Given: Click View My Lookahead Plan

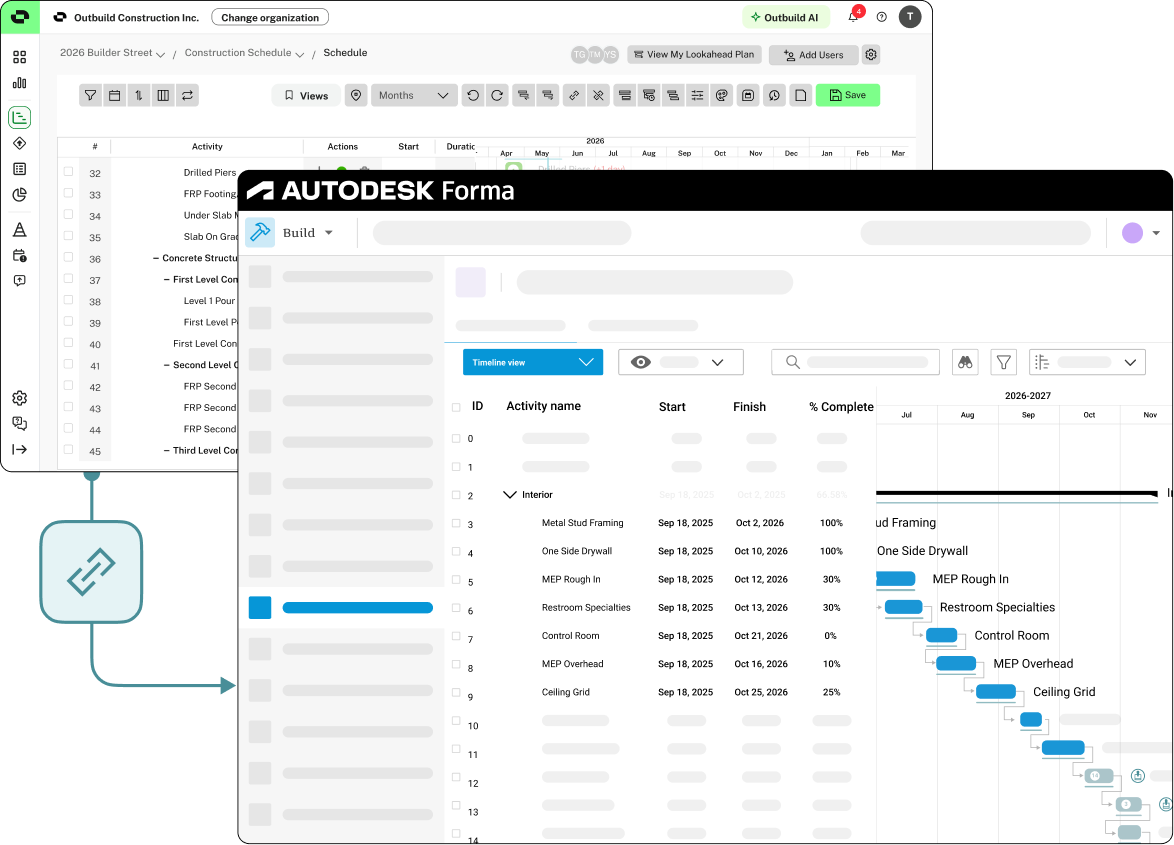Looking at the screenshot, I should (x=694, y=55).
